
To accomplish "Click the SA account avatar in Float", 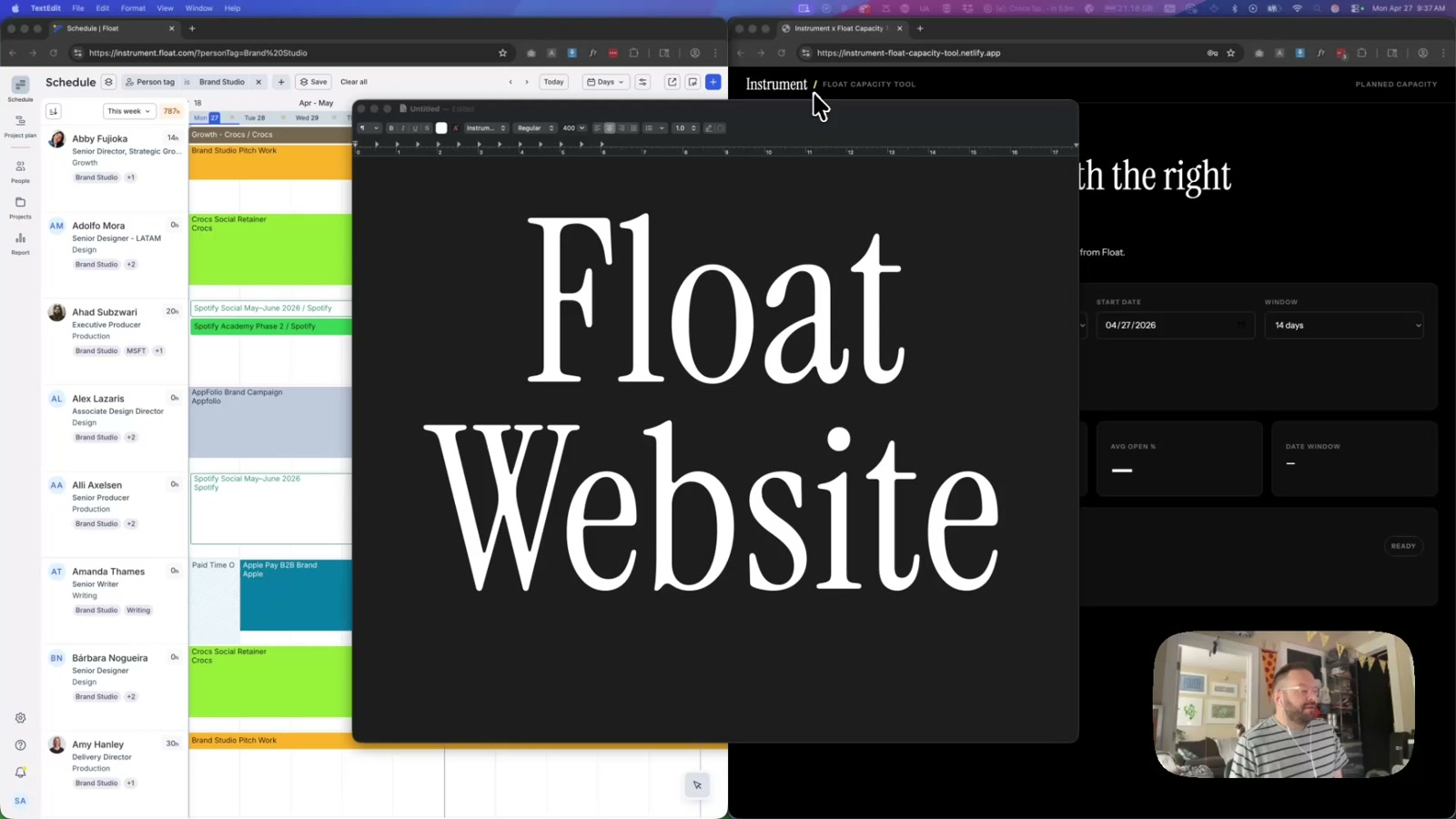I will coord(20,801).
